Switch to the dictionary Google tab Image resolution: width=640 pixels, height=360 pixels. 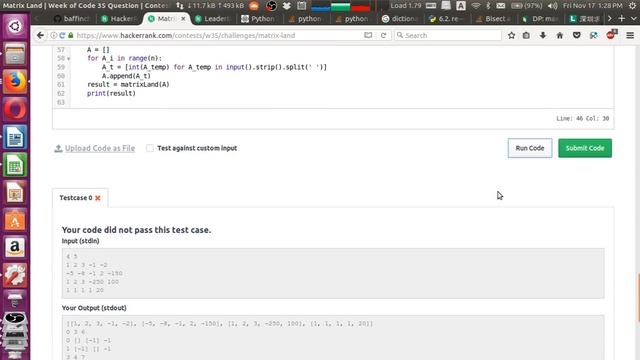[x=400, y=19]
